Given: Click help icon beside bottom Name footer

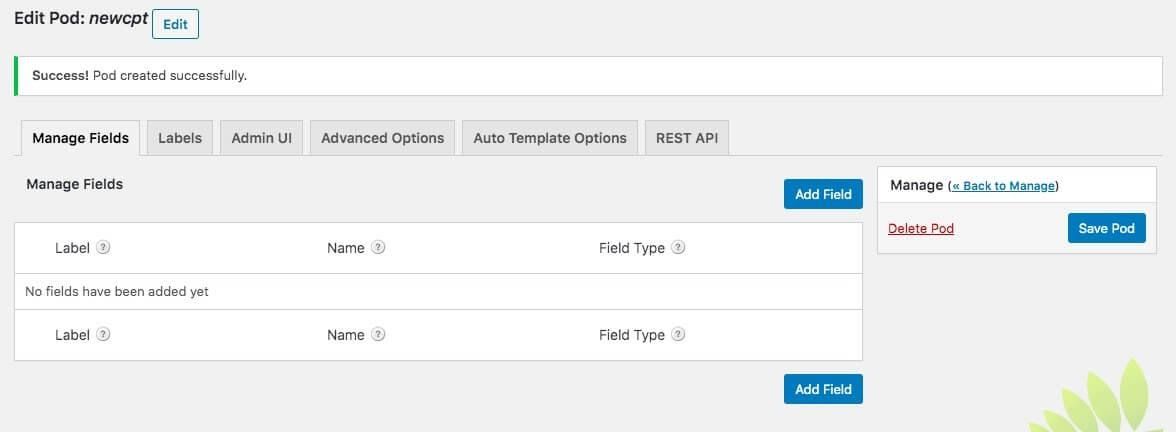Looking at the screenshot, I should [x=378, y=335].
